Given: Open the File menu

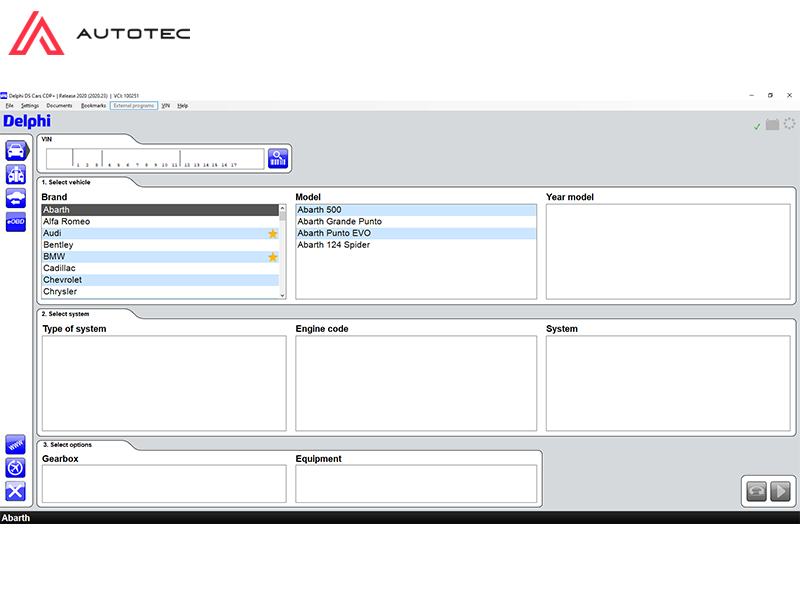Looking at the screenshot, I should [x=10, y=106].
